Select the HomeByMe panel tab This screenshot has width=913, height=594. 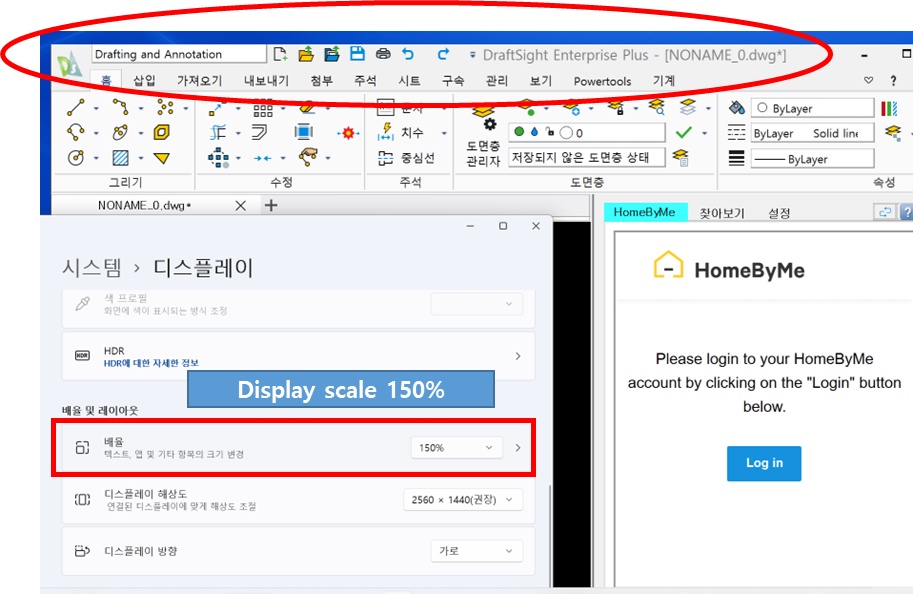pos(645,212)
